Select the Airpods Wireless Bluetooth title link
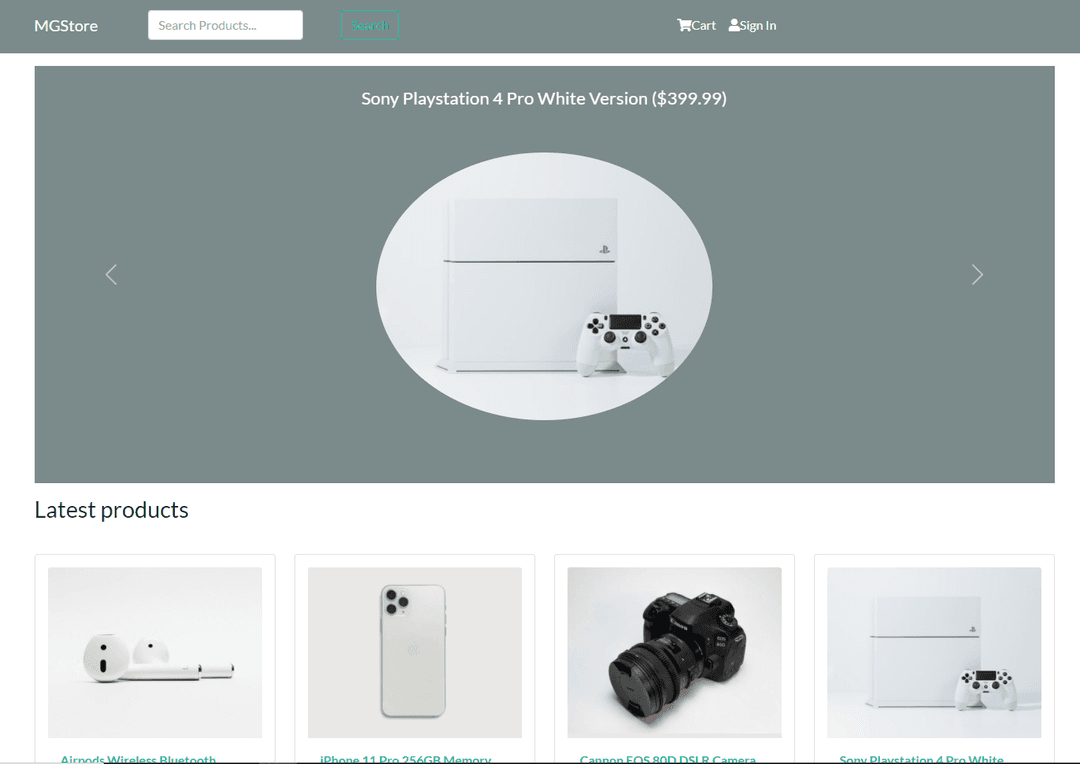 pyautogui.click(x=138, y=758)
